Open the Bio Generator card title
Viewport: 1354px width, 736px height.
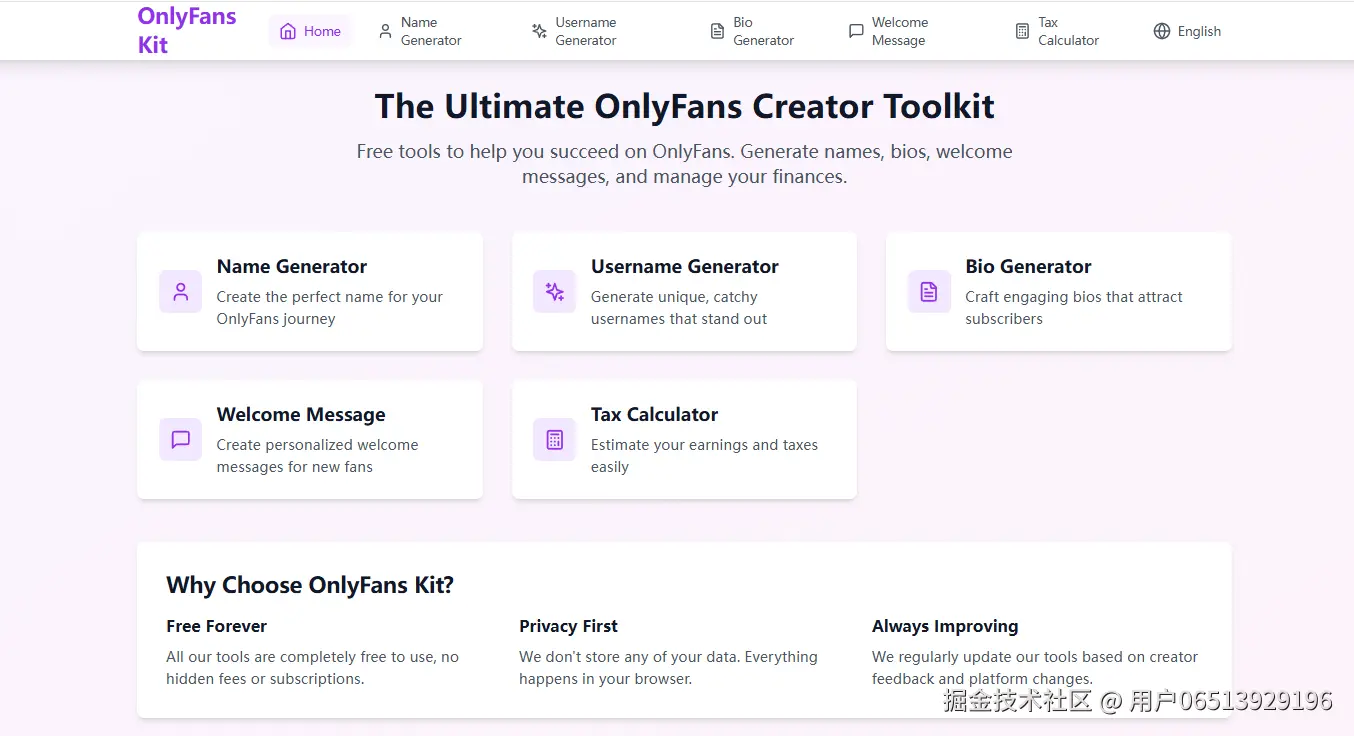click(x=1028, y=267)
